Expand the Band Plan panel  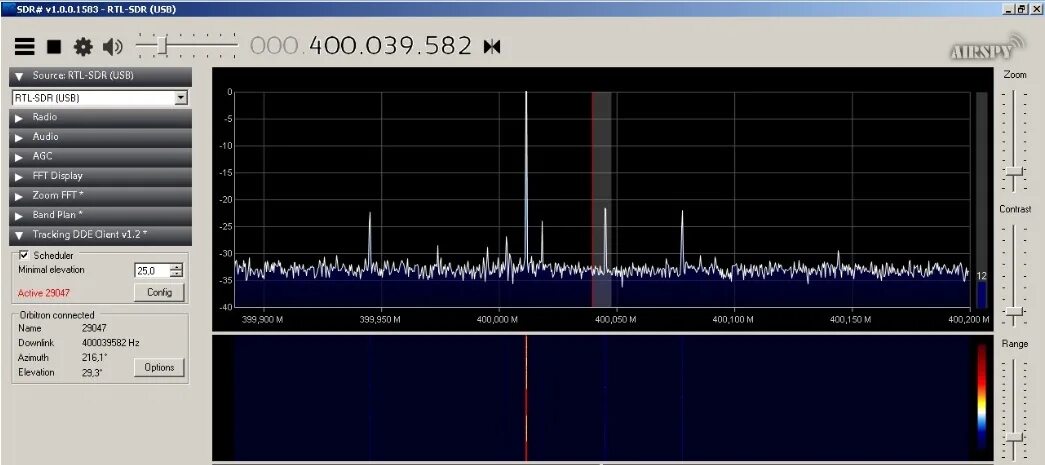click(x=101, y=215)
